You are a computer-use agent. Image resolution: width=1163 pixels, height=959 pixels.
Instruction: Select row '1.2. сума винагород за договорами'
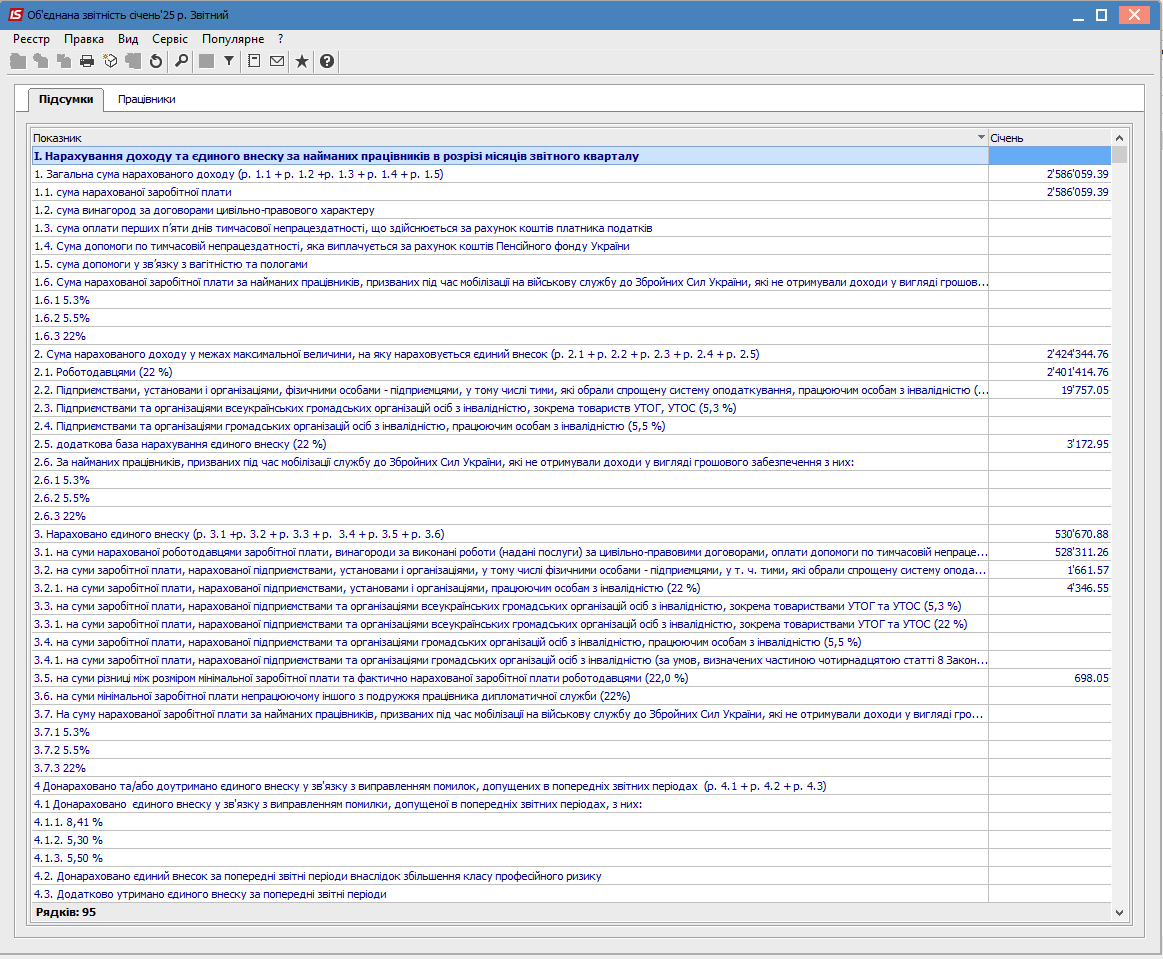click(x=571, y=210)
